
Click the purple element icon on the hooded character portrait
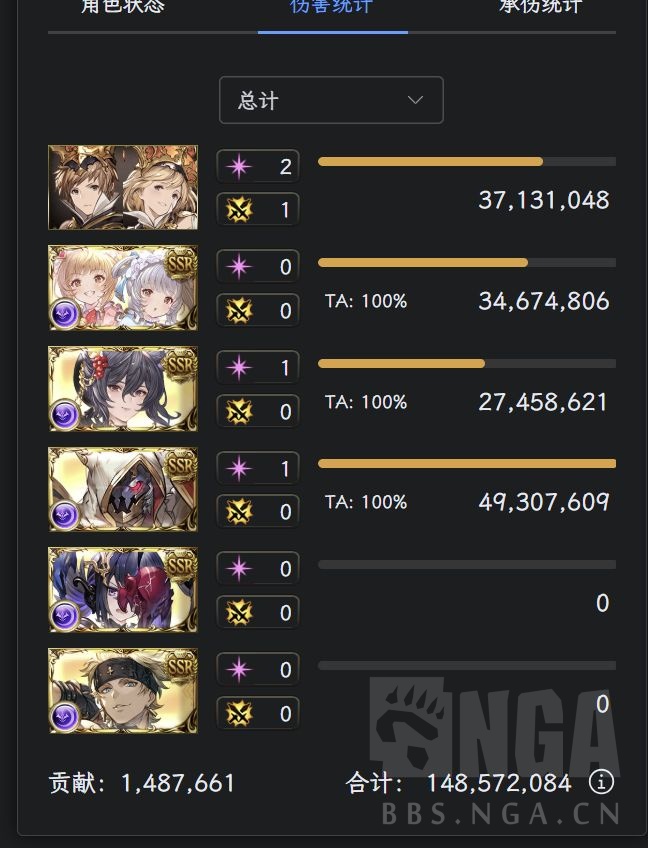pos(65,515)
